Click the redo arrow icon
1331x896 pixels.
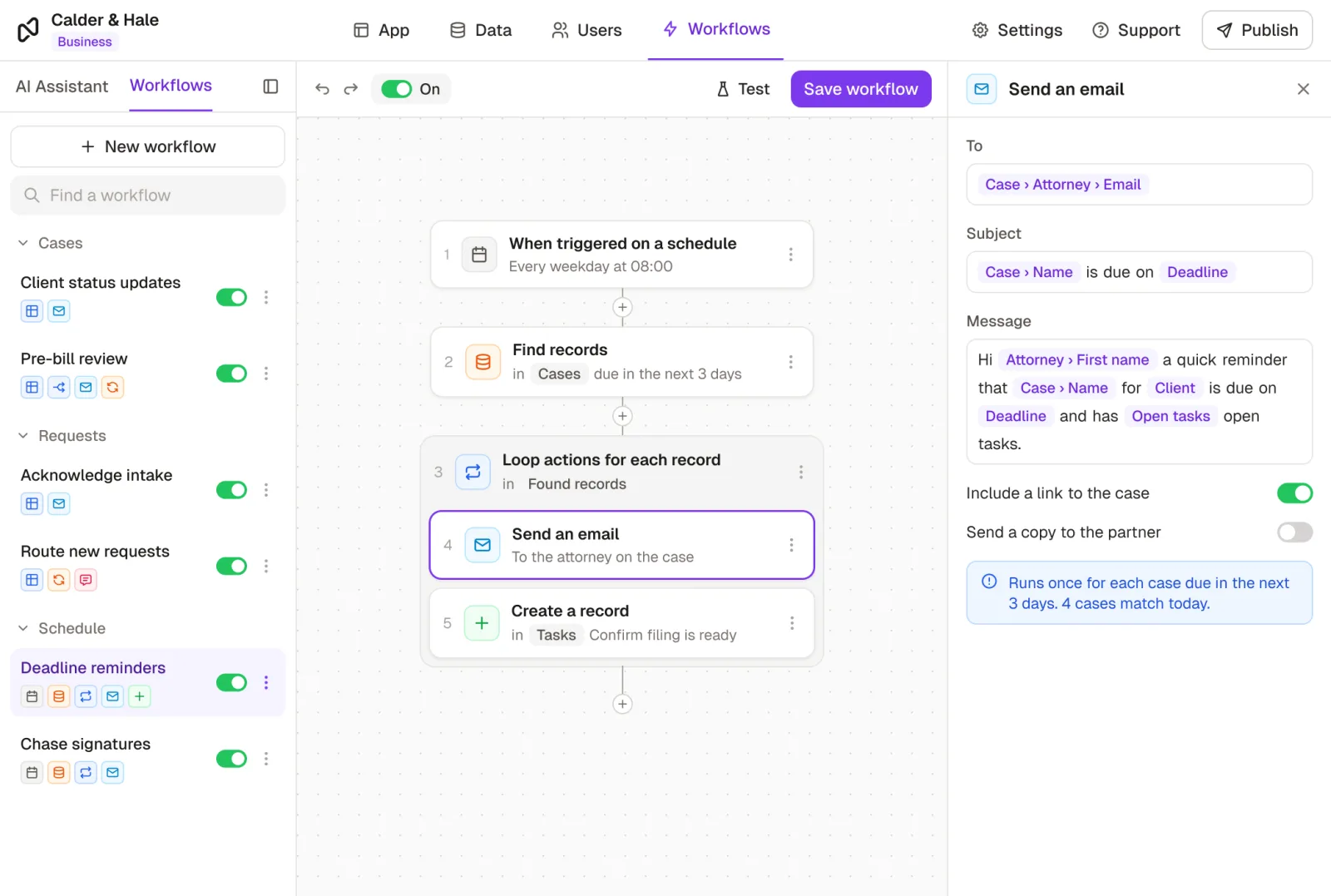[x=351, y=89]
